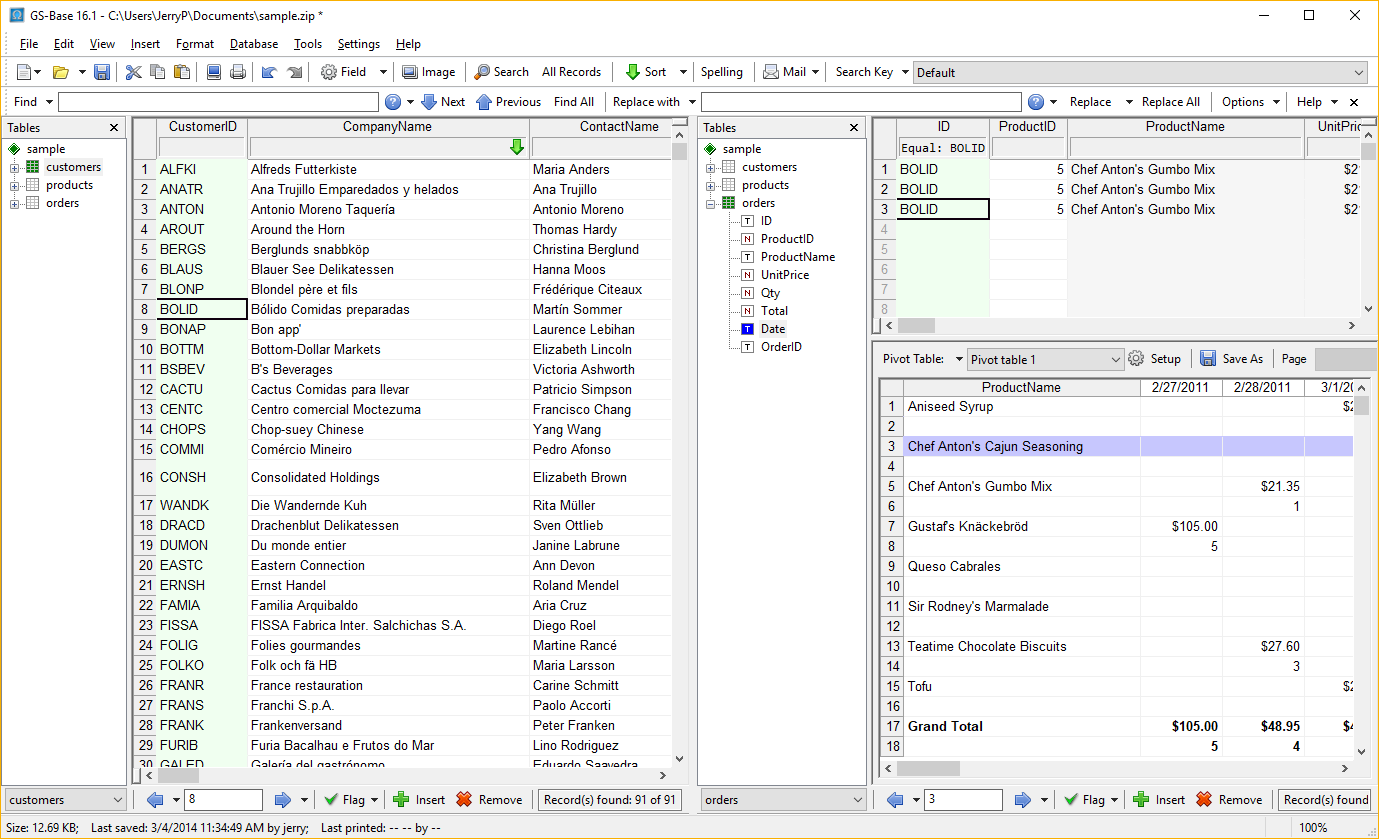Click the Replace All button
Viewport: 1379px width, 839px height.
point(1170,102)
